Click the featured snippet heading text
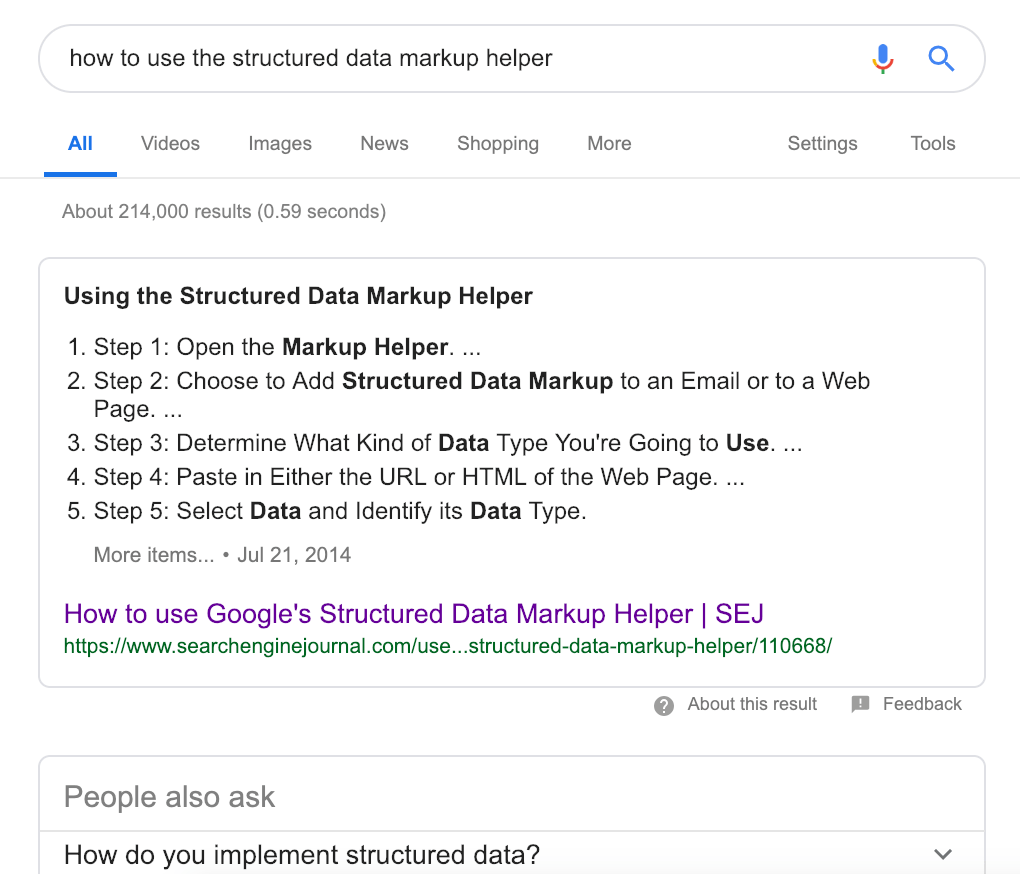This screenshot has height=874, width=1020. (298, 297)
